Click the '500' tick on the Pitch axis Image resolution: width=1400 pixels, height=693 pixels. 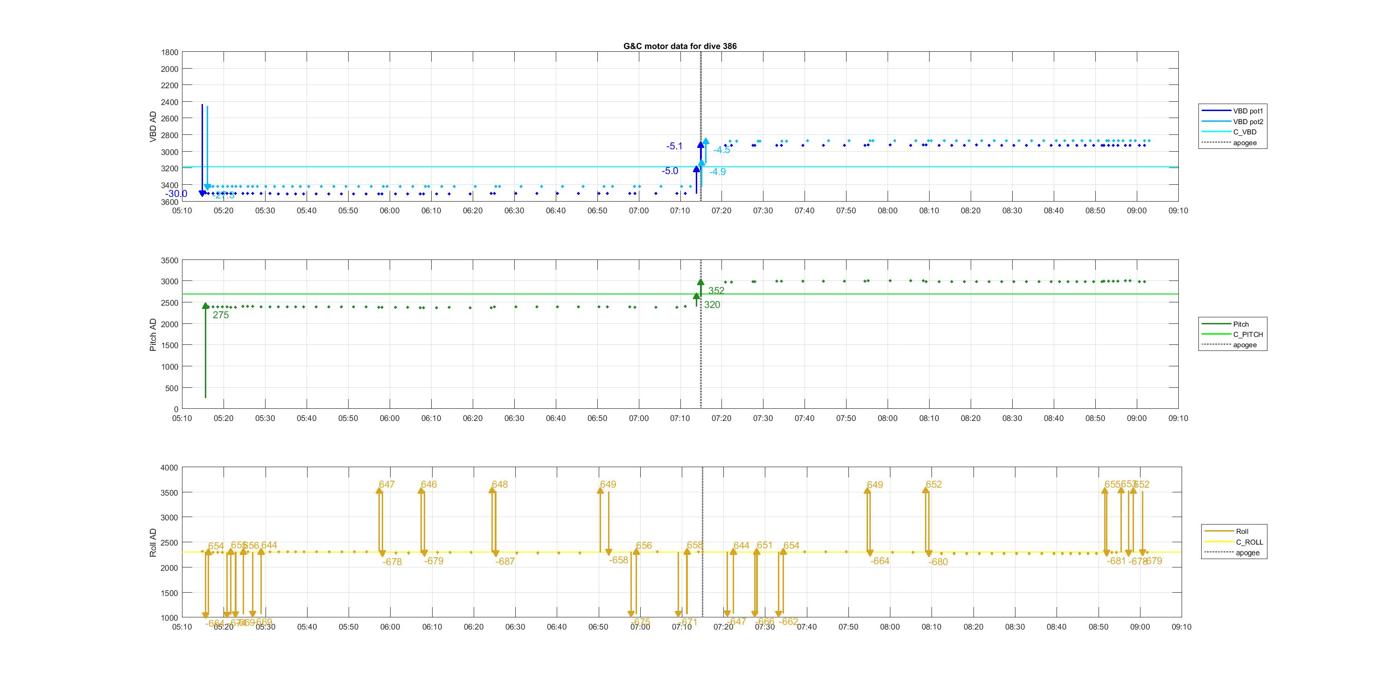coord(172,389)
